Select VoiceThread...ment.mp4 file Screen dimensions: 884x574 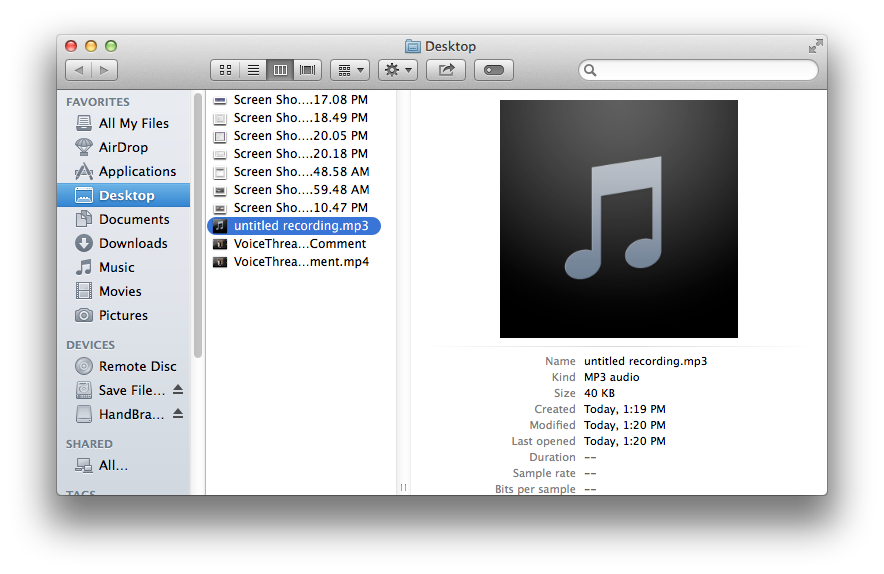point(301,262)
